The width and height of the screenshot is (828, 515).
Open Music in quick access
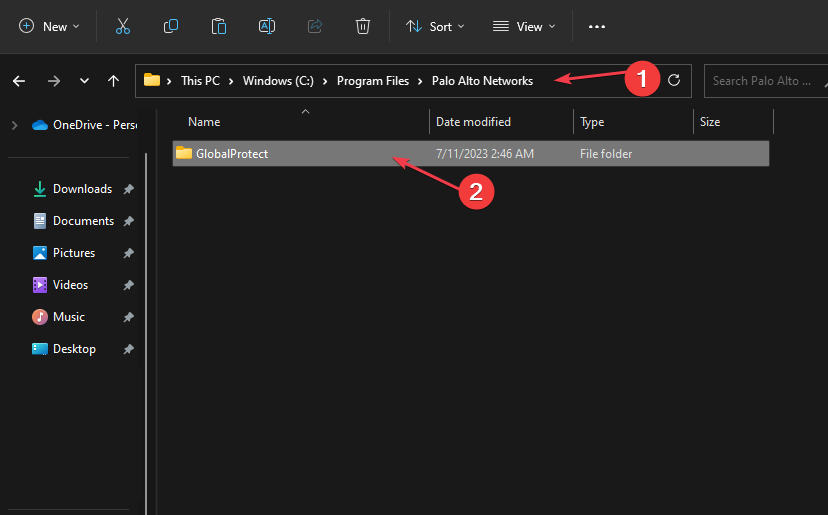[69, 317]
